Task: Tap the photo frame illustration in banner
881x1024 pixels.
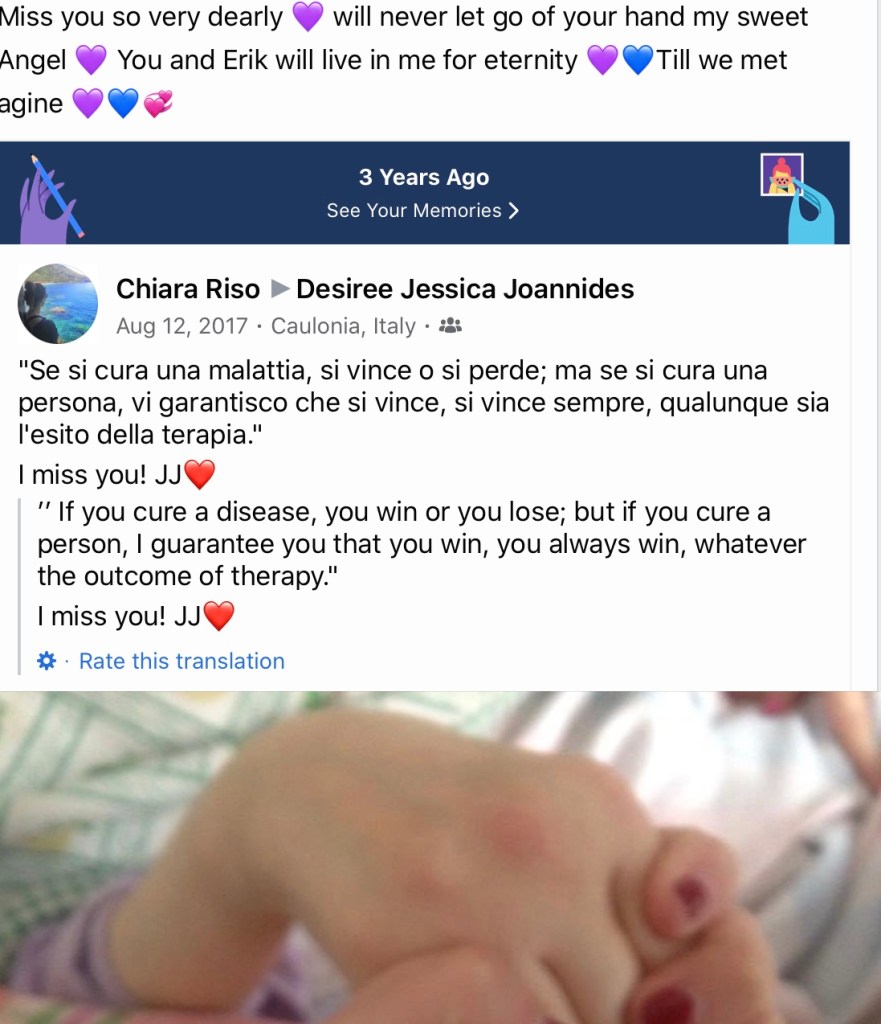Action: (797, 198)
